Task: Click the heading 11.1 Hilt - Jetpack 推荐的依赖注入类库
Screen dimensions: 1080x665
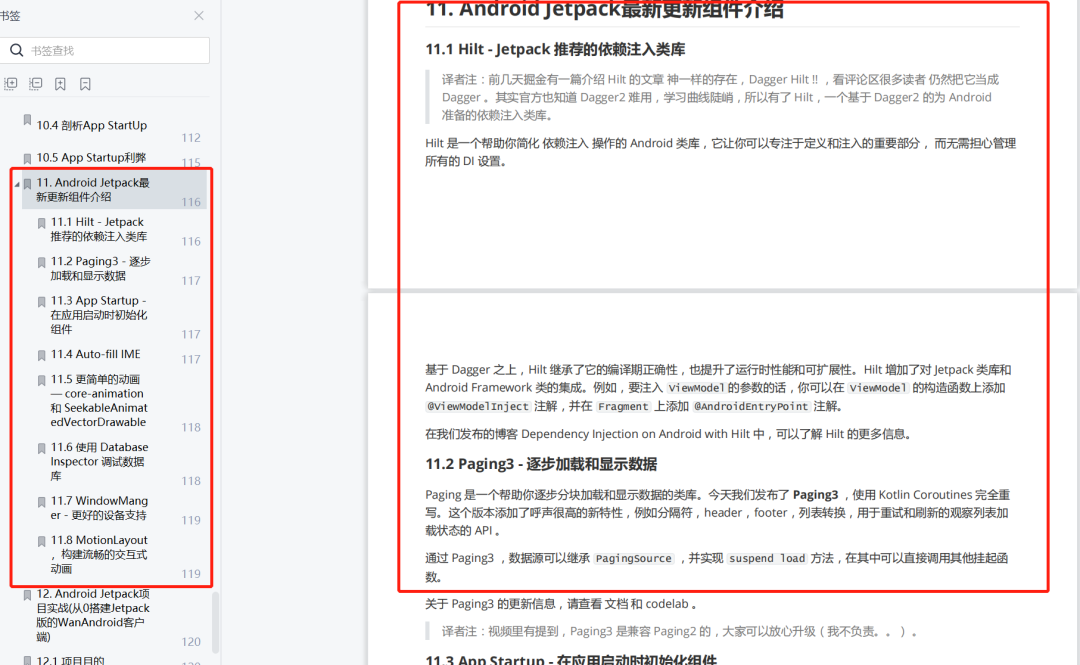Action: tap(555, 50)
